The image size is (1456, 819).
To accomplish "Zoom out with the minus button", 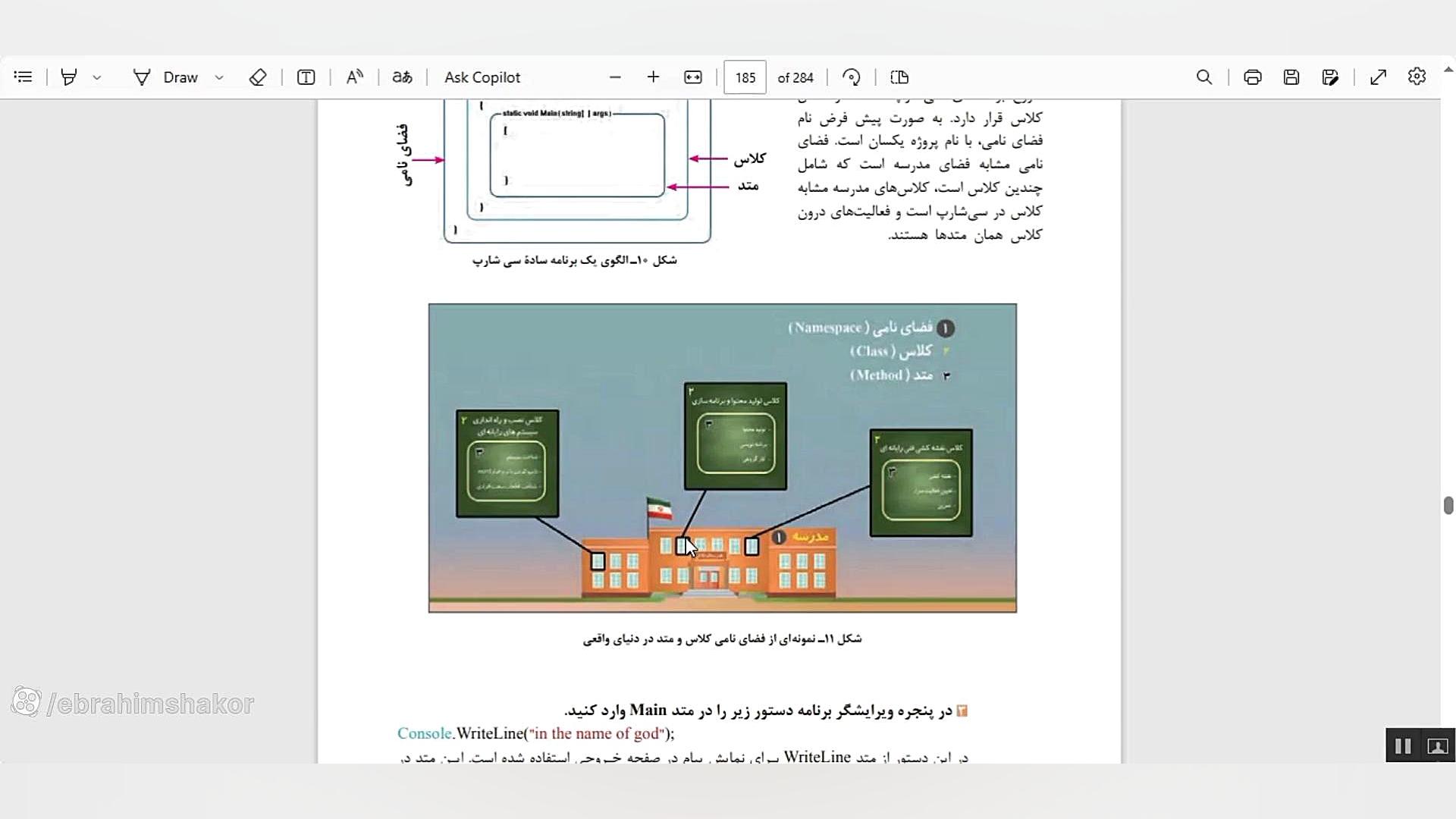I will (615, 77).
